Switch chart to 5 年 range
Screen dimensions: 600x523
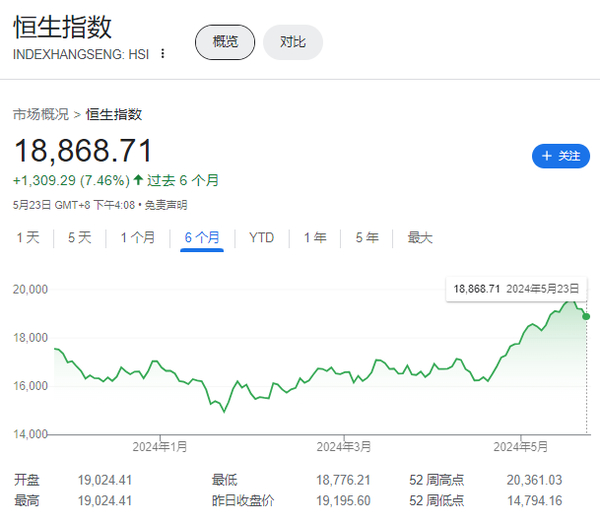[367, 238]
